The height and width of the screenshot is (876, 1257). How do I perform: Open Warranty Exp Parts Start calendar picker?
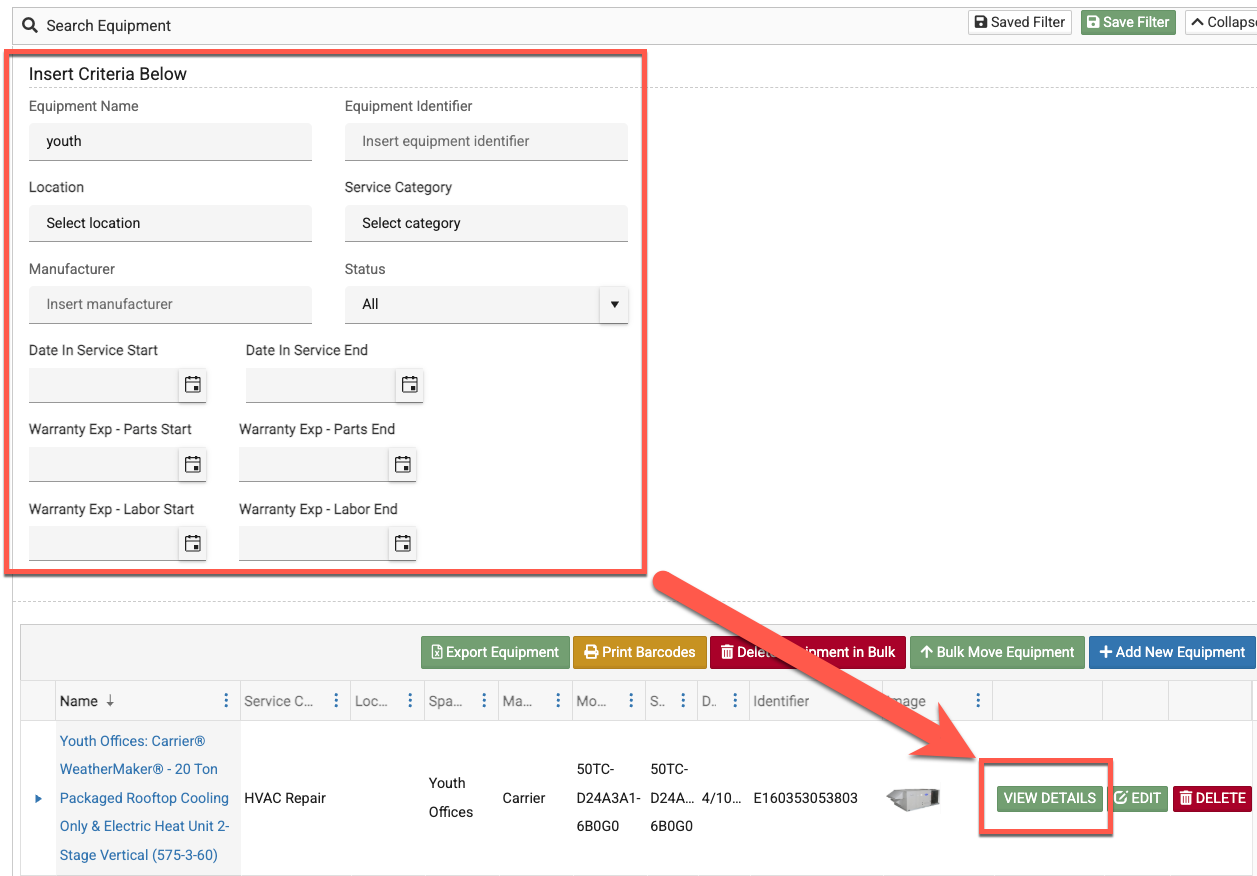(193, 464)
